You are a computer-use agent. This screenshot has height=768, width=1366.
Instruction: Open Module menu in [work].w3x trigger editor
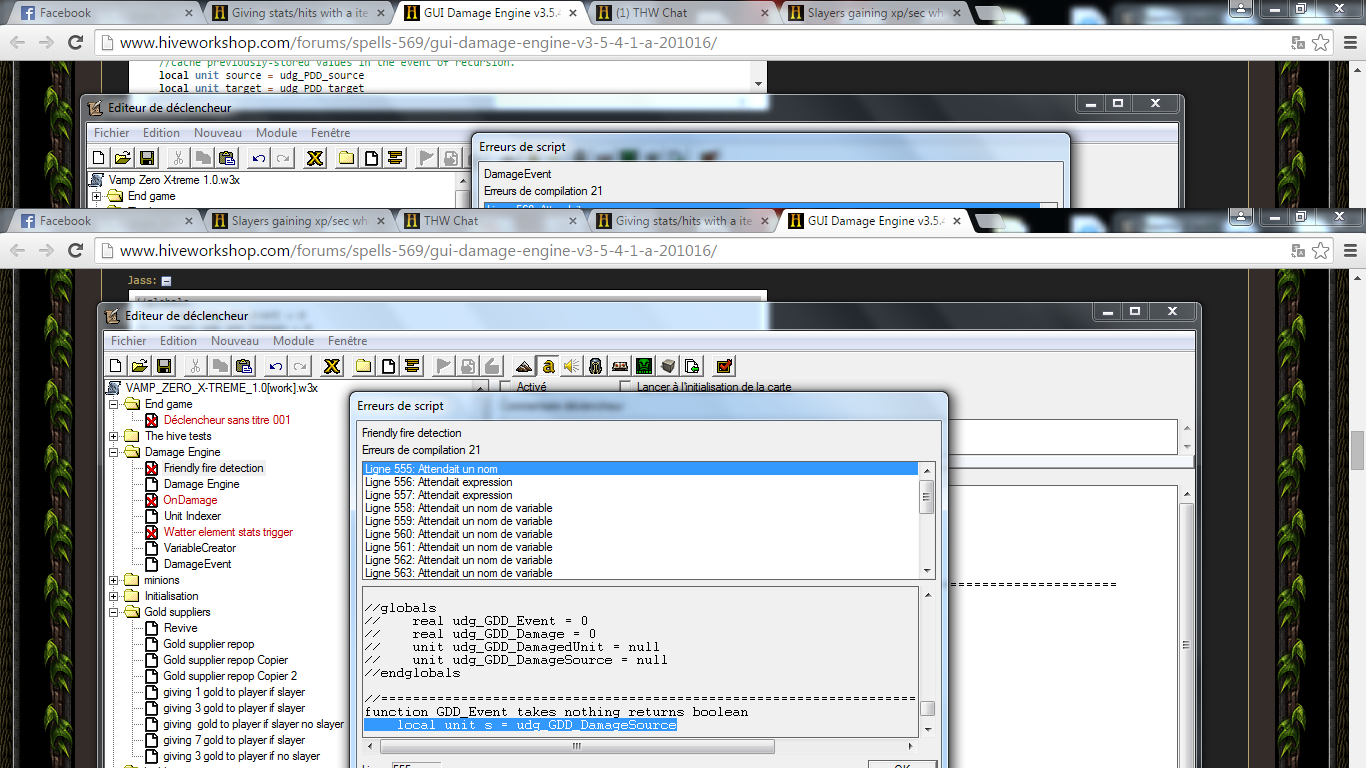coord(293,341)
